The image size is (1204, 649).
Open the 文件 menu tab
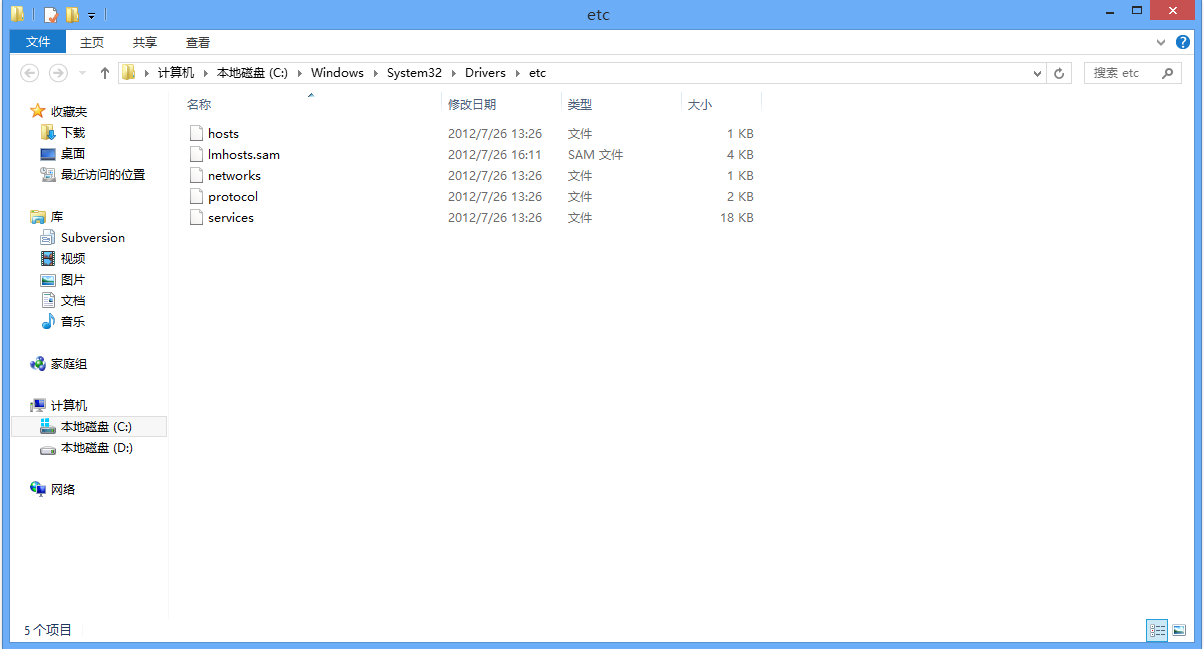38,42
